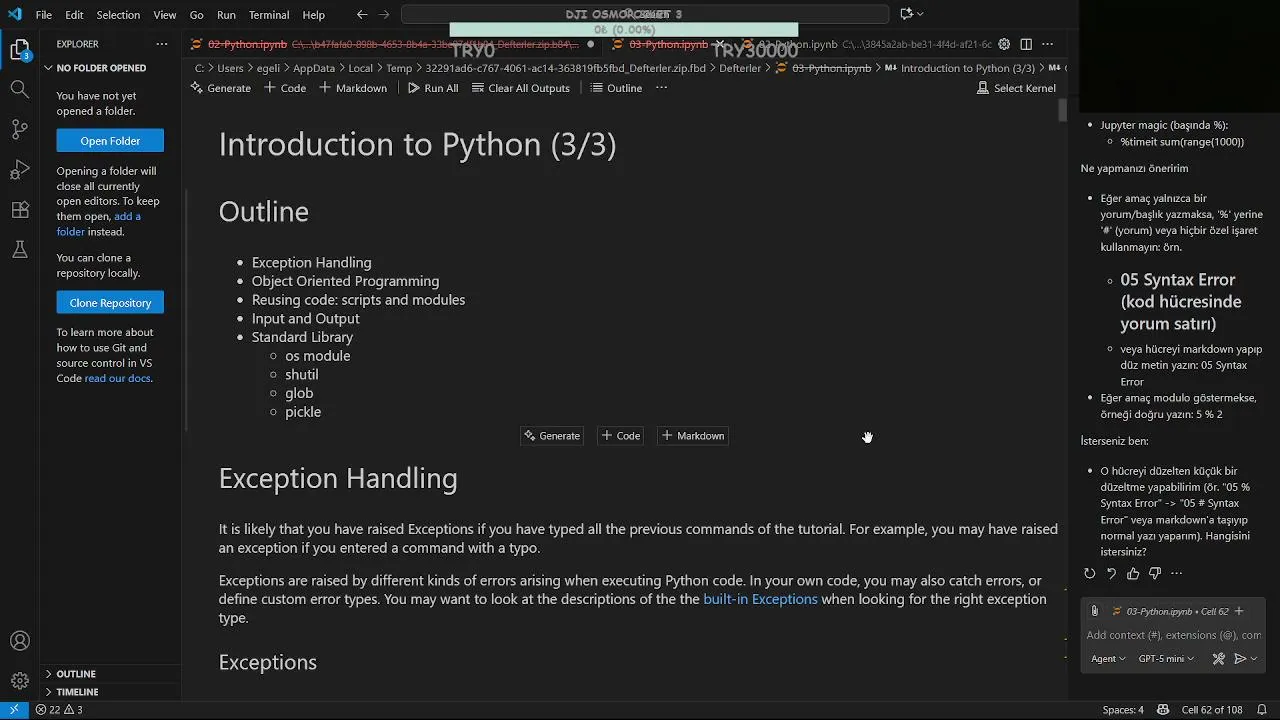Open the Selection menu
The height and width of the screenshot is (720, 1280).
point(118,15)
